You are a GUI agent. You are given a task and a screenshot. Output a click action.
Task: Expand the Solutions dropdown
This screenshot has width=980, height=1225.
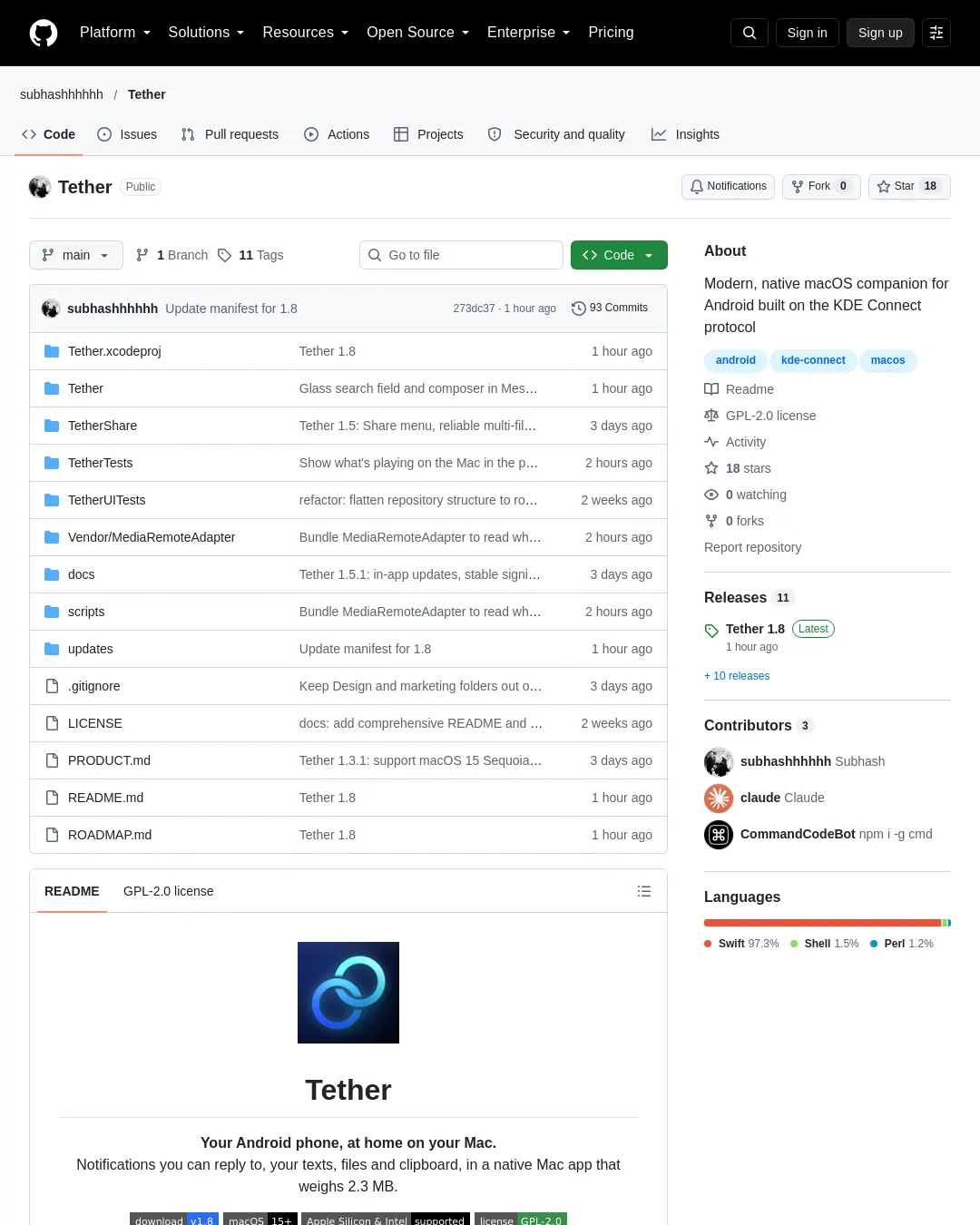pyautogui.click(x=206, y=33)
